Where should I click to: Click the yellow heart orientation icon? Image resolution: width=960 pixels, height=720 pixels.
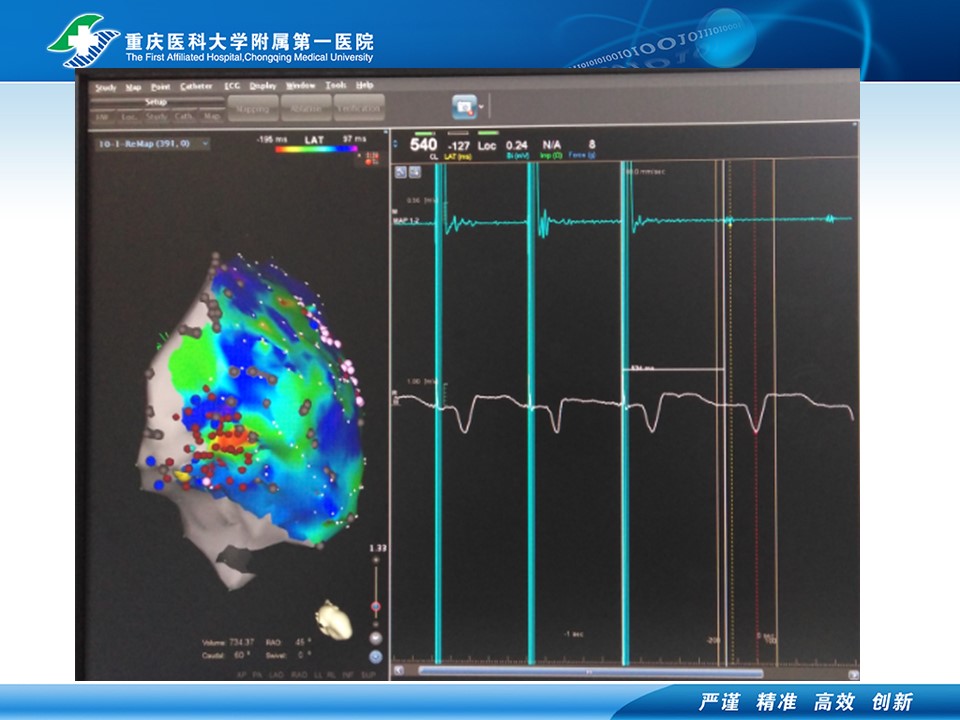click(x=334, y=619)
